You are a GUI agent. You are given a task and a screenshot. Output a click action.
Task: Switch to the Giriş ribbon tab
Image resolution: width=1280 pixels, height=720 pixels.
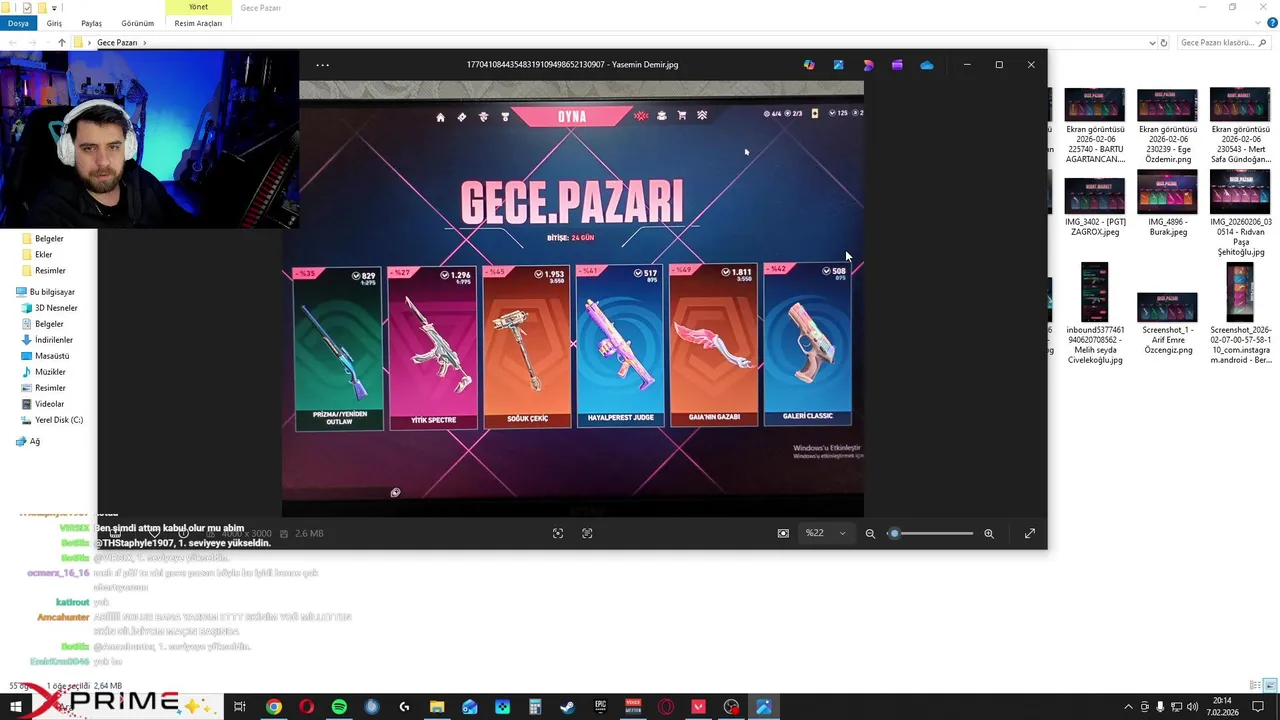tap(54, 23)
